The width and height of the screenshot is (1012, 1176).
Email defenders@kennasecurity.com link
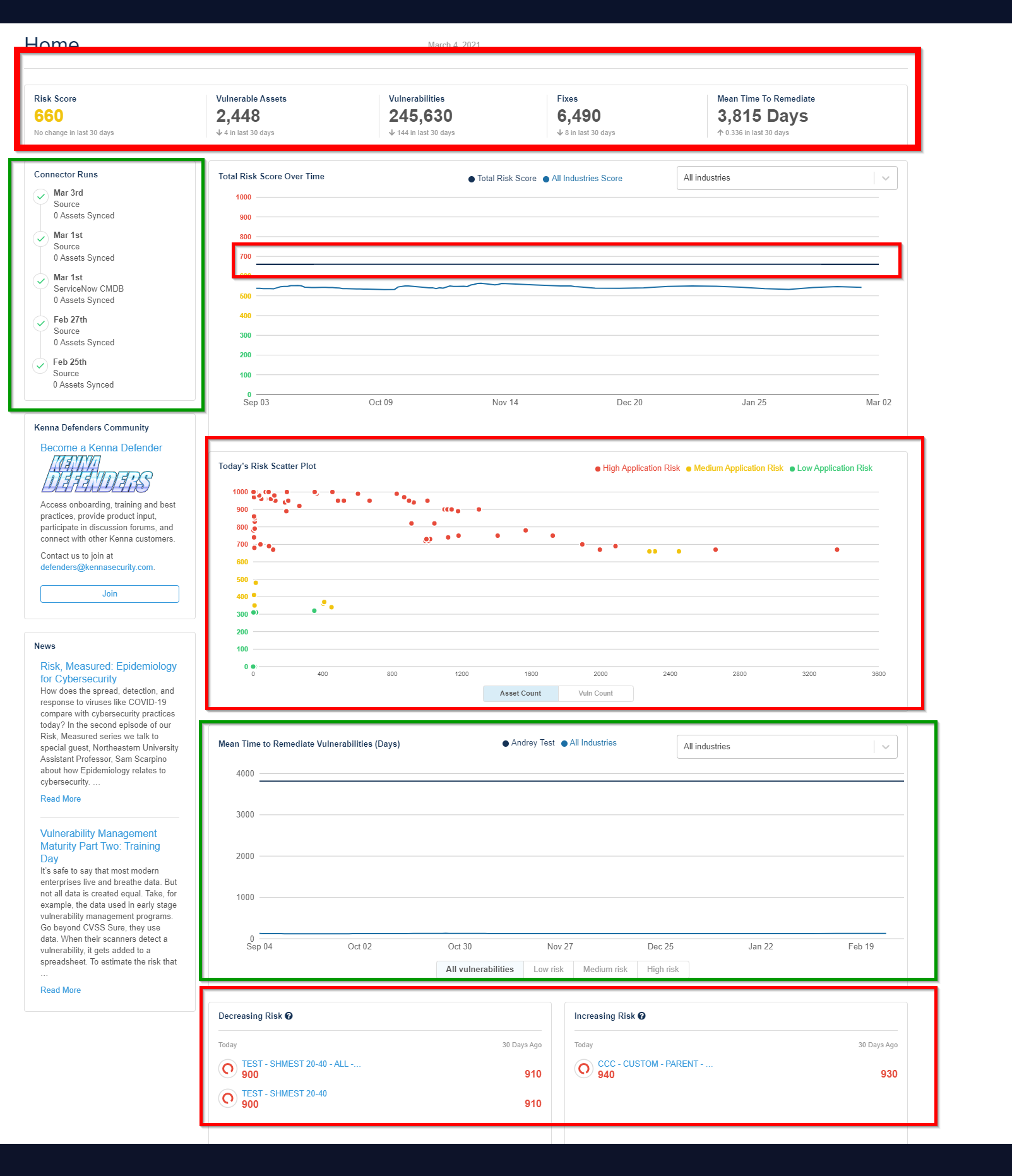[x=97, y=567]
